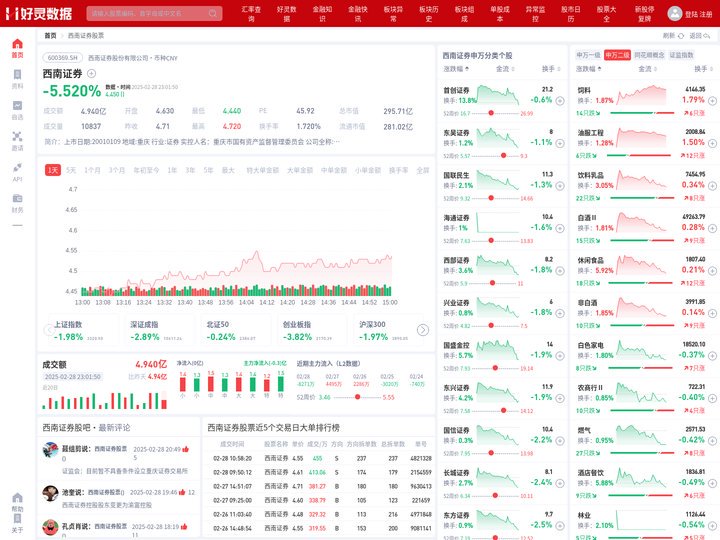Add 海通证券 with its plus icon
Viewport: 720px width, 540px height.
(x=560, y=228)
